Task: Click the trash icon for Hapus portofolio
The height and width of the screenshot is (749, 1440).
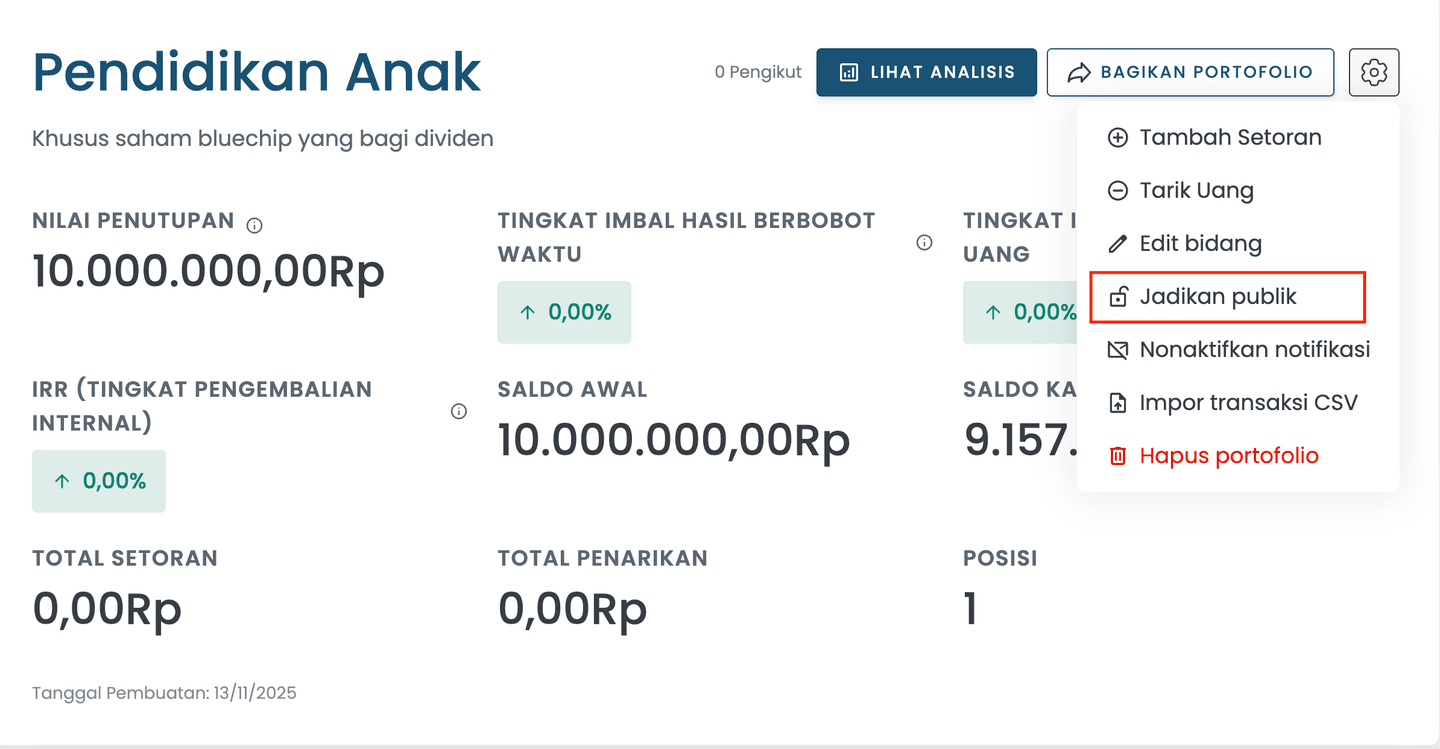Action: pyautogui.click(x=1118, y=456)
